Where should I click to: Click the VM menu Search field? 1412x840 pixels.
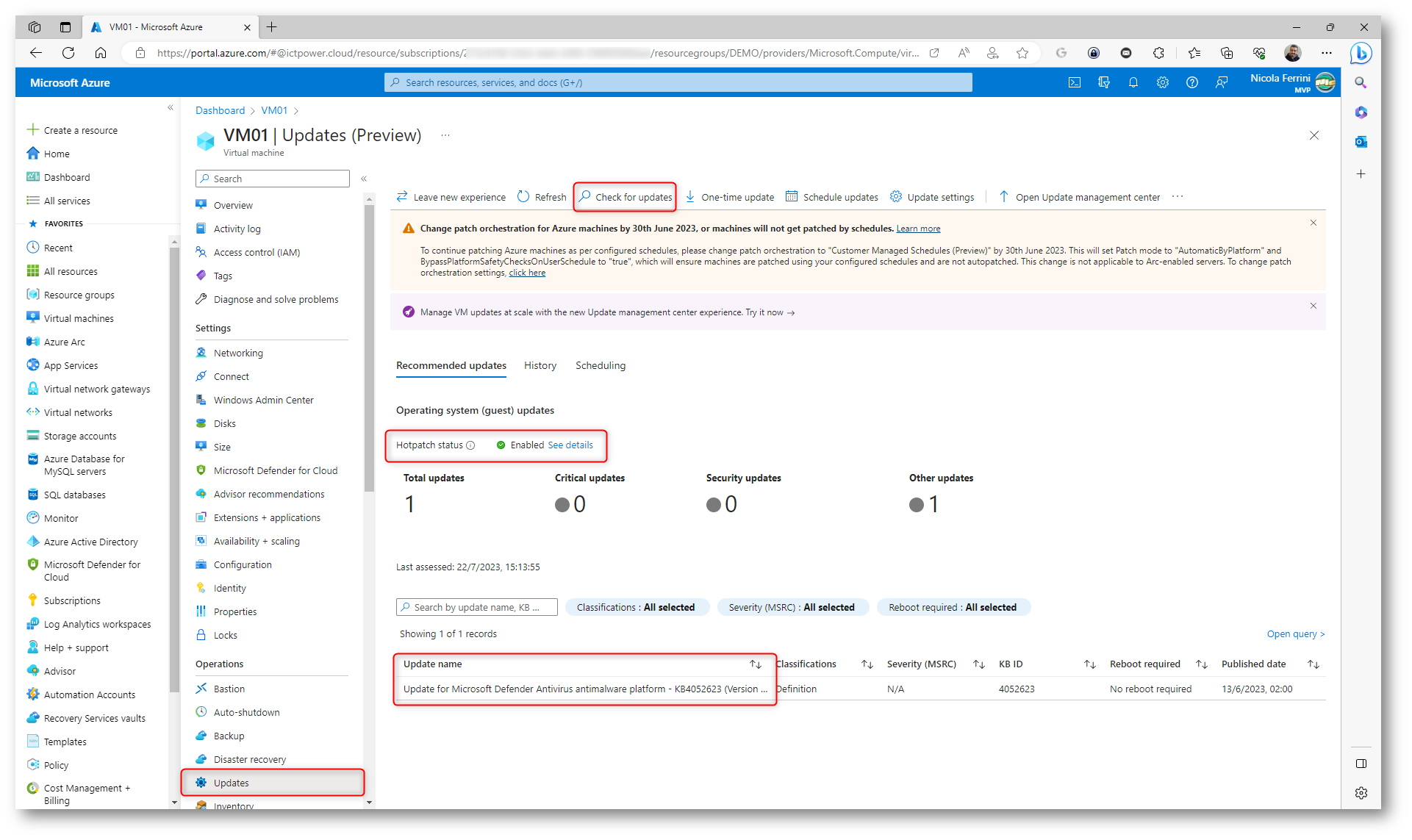(x=273, y=179)
